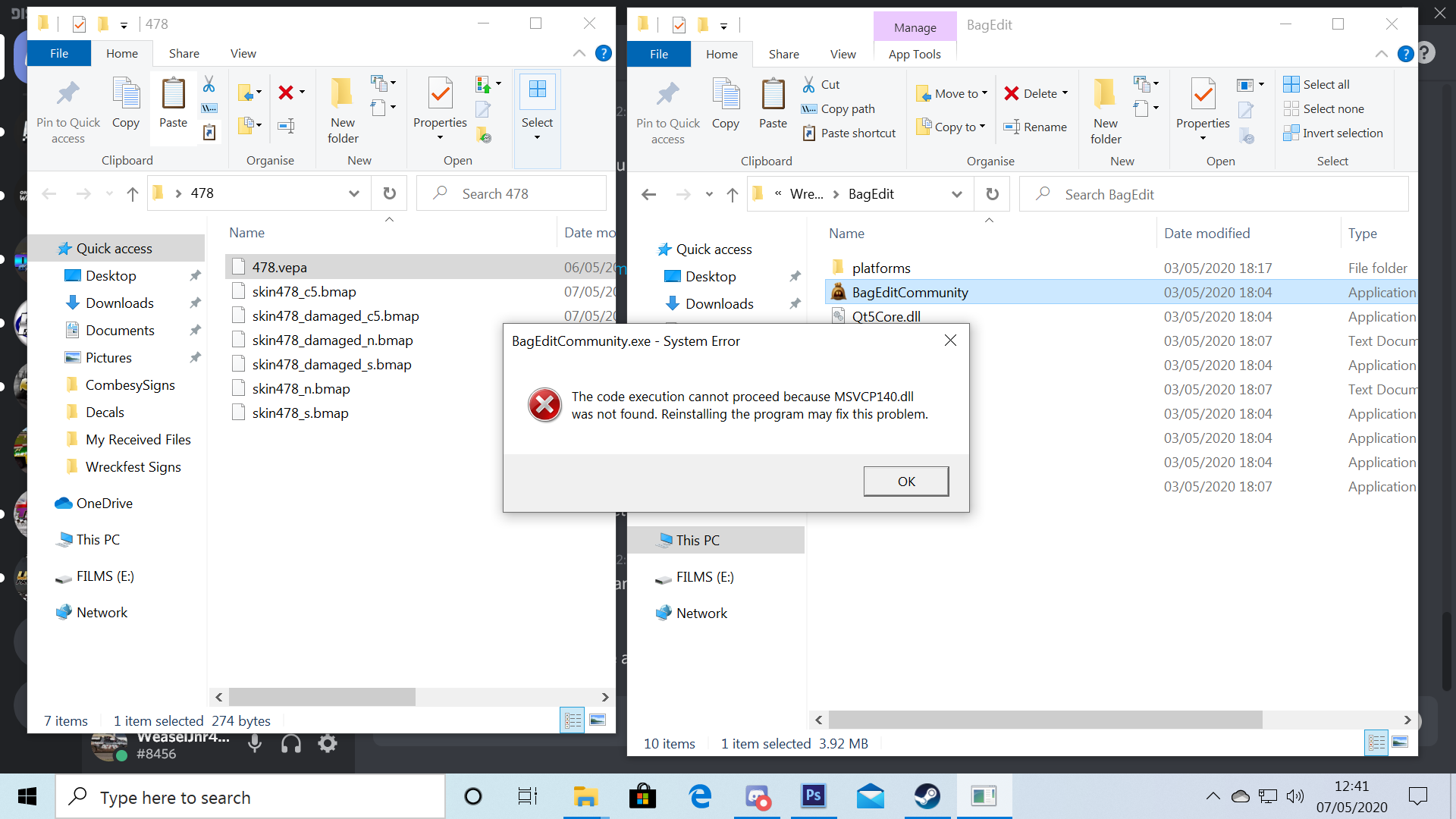This screenshot has width=1456, height=819.
Task: Click the Up arrow in 478 window navigation
Action: pos(133,193)
